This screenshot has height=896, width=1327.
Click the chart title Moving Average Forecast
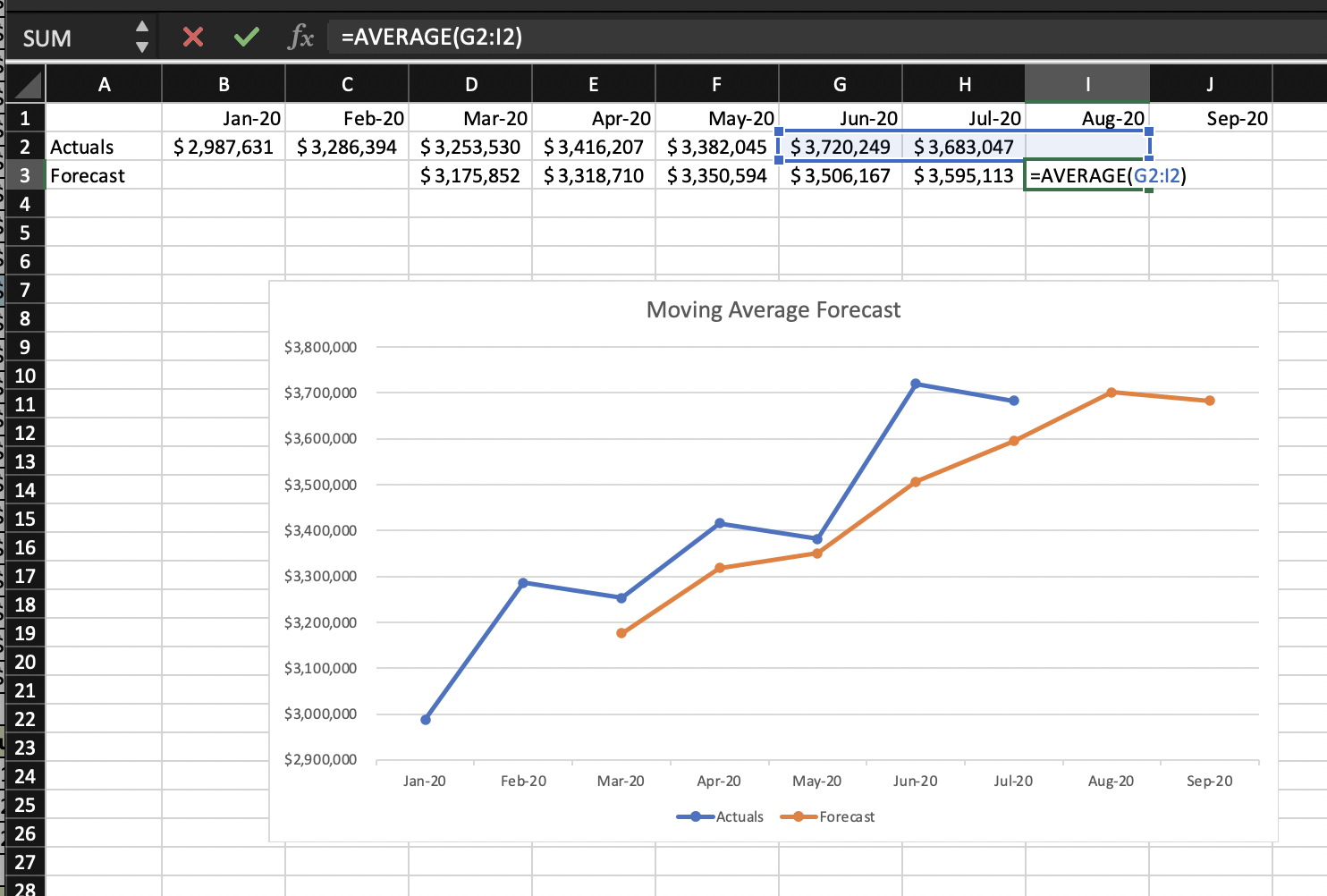[x=773, y=309]
